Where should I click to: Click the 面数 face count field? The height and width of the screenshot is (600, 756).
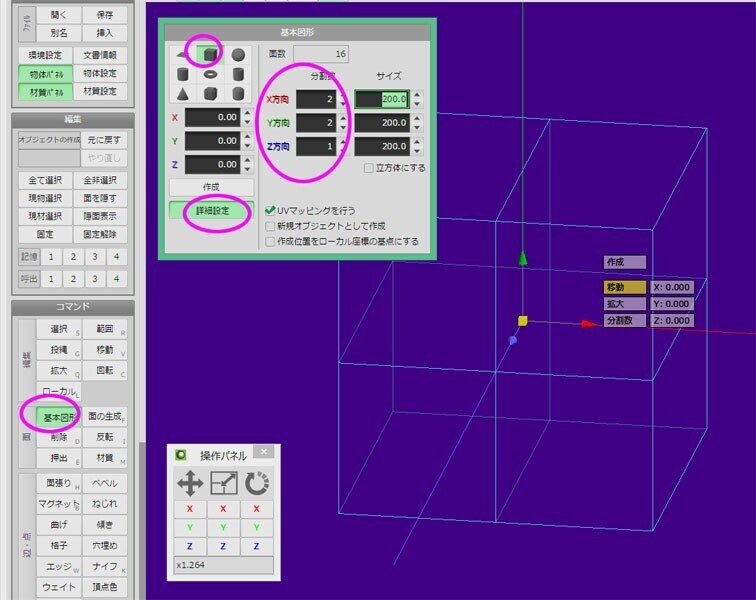click(x=321, y=54)
